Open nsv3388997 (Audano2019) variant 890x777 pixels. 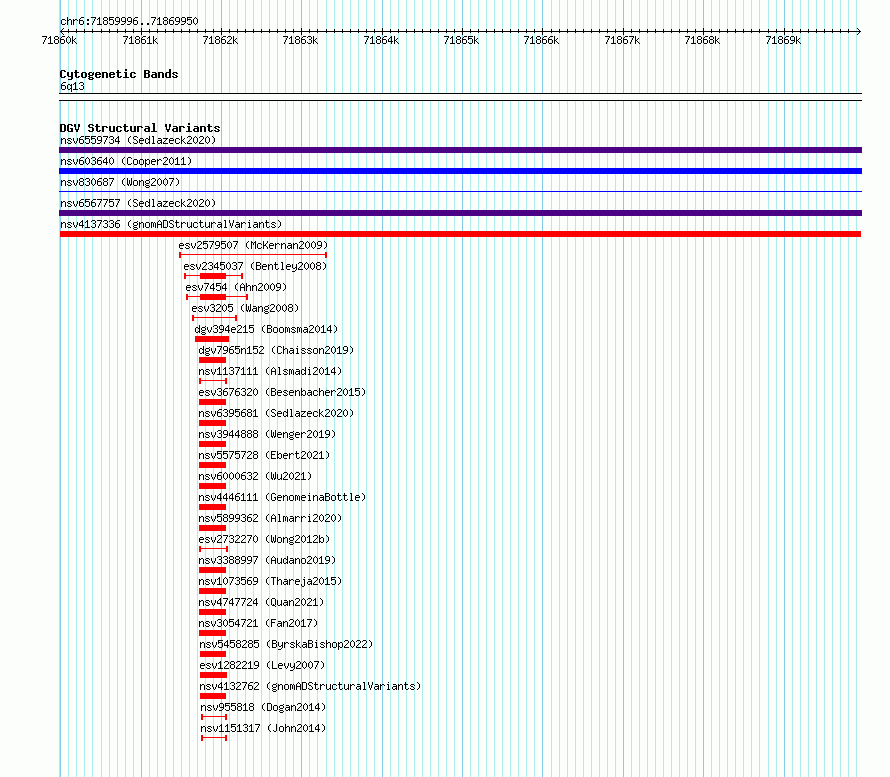coord(267,560)
